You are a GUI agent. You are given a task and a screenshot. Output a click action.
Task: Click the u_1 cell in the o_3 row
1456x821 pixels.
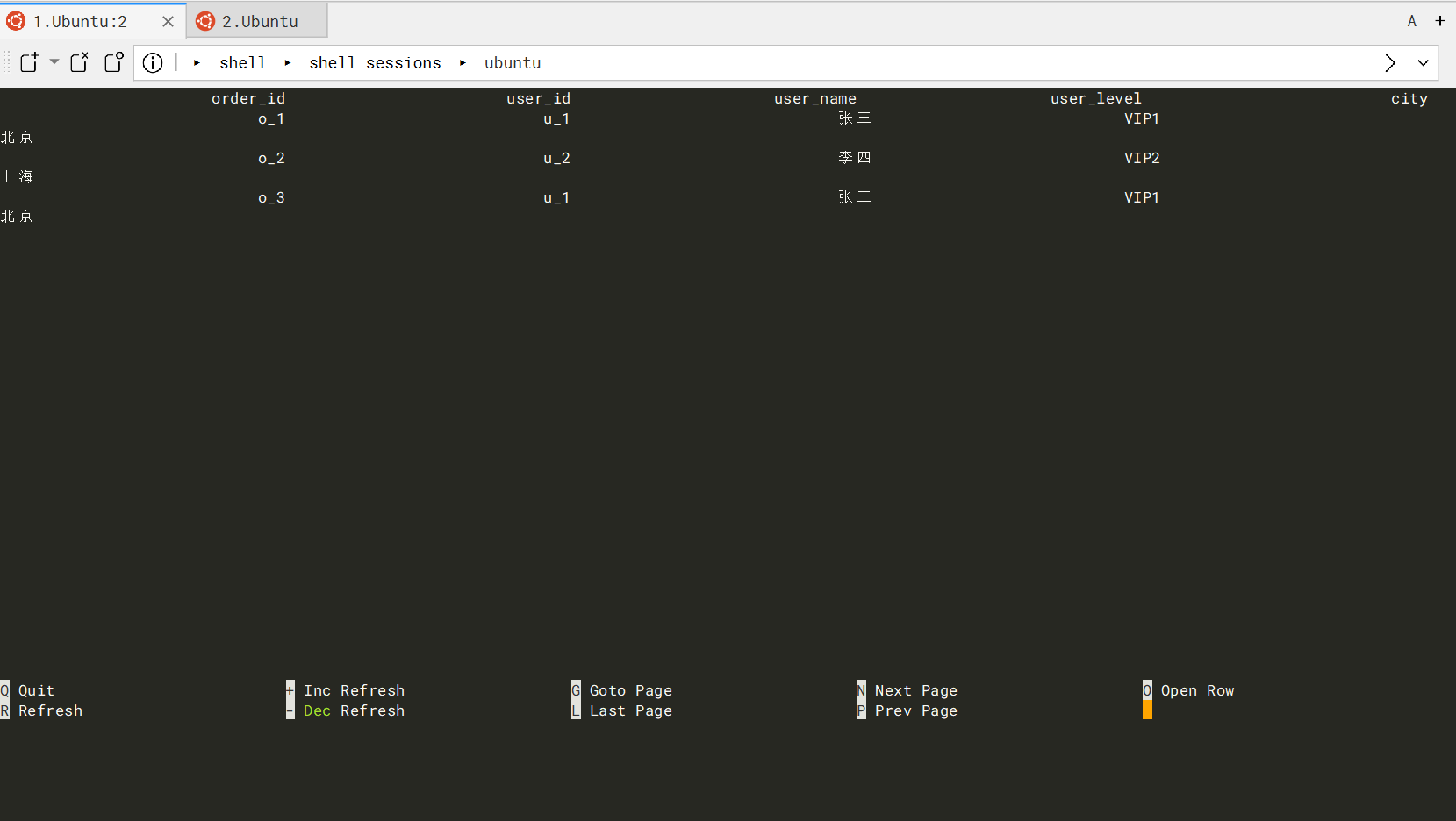point(556,197)
